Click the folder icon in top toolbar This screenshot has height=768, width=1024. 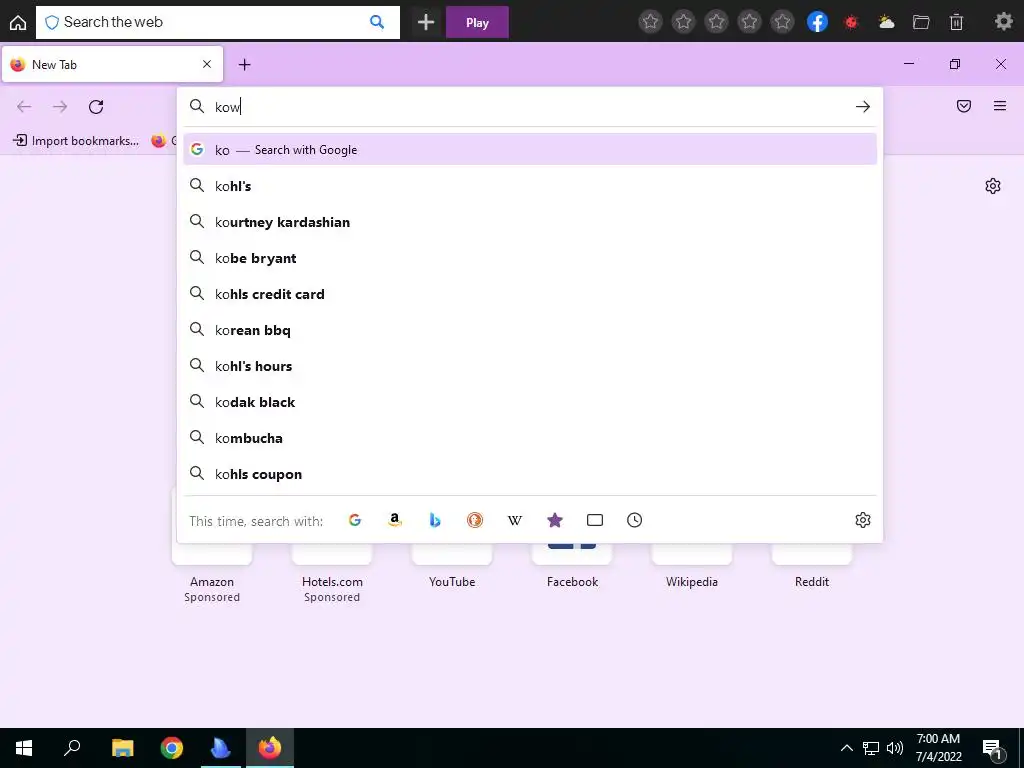921,22
